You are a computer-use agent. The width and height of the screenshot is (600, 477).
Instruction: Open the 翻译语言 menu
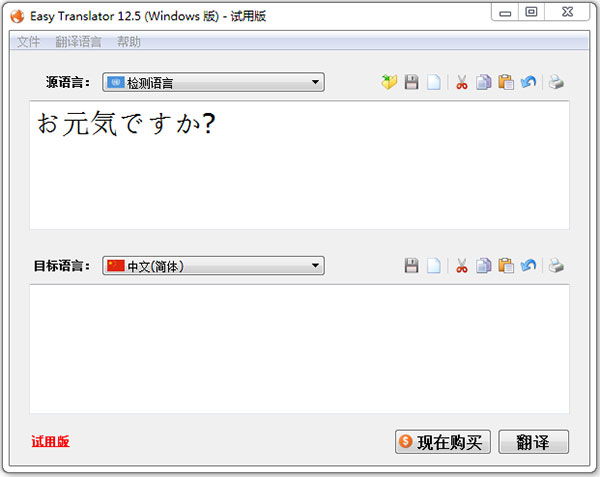[78, 41]
